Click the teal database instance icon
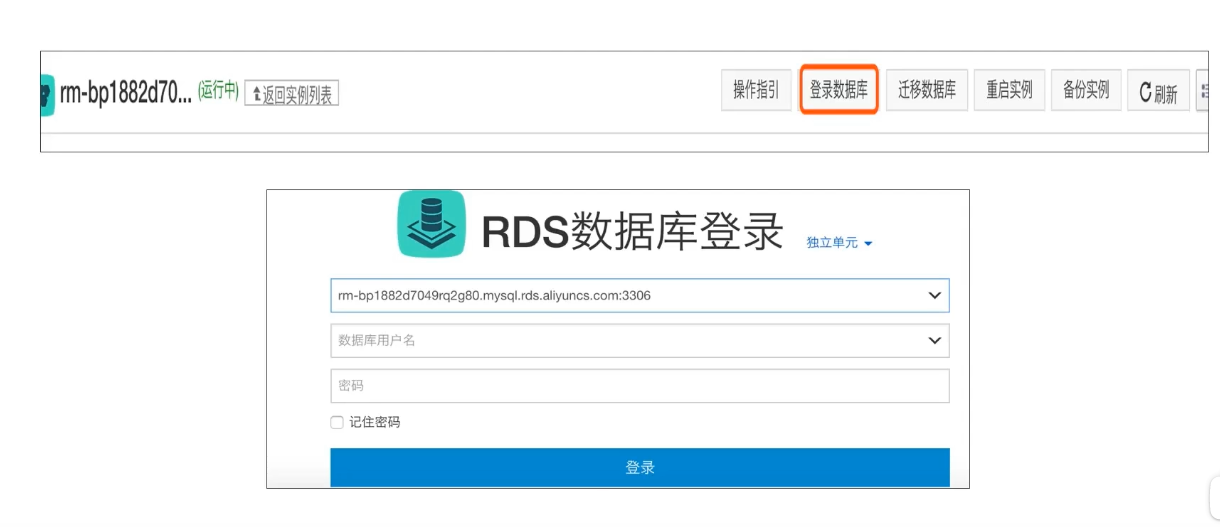 [x=47, y=95]
